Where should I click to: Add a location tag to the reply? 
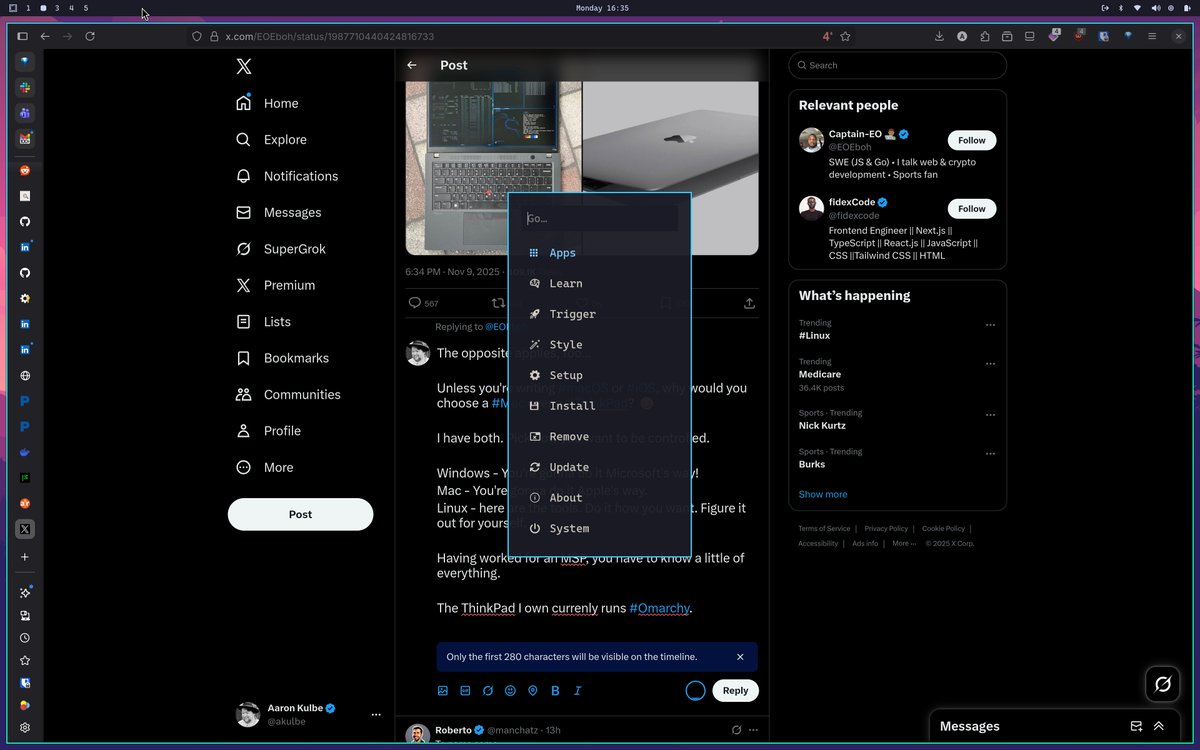(x=533, y=690)
